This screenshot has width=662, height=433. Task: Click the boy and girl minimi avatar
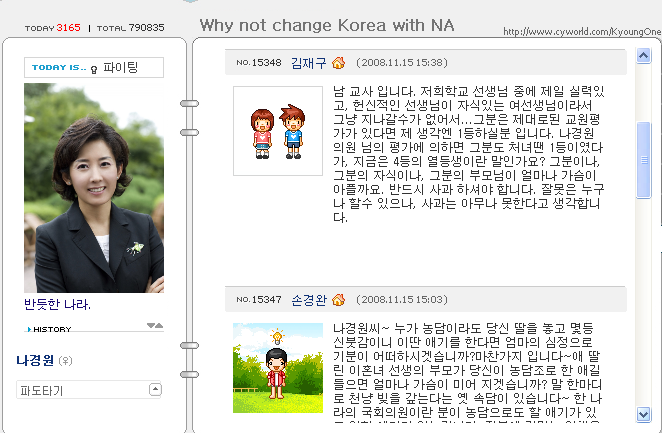[x=278, y=131]
